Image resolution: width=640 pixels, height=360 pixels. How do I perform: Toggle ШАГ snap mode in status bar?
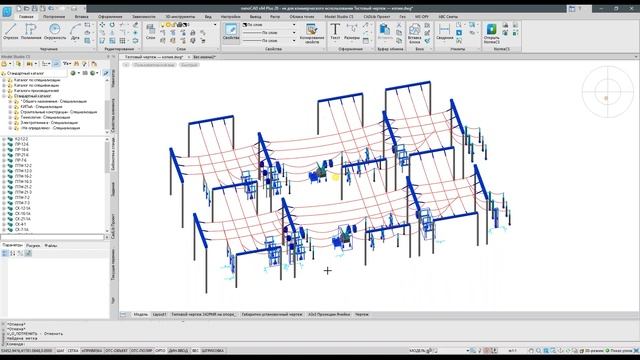(60, 351)
